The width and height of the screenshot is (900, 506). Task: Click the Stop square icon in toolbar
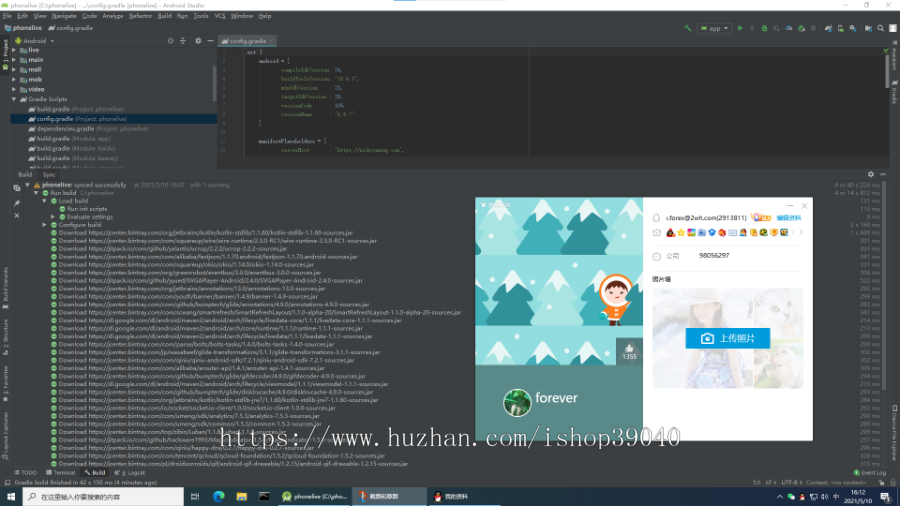[813, 28]
